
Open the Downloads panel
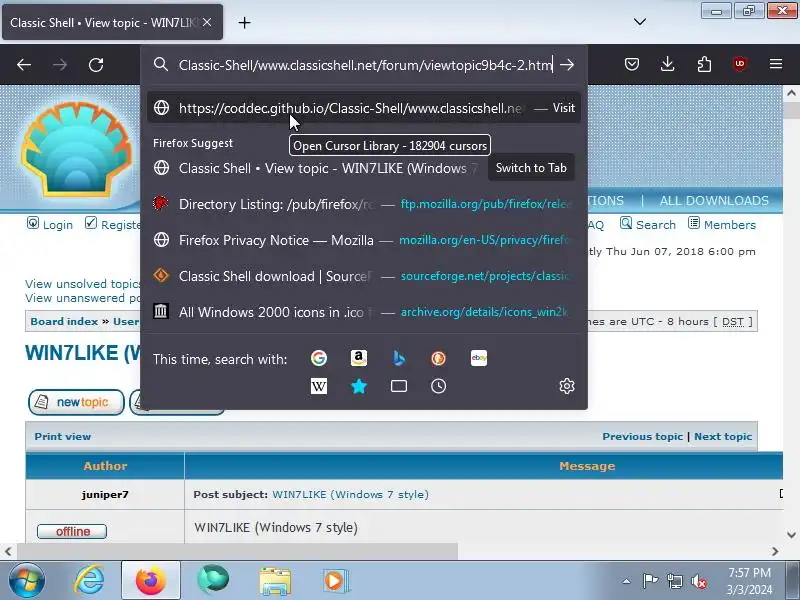[667, 64]
